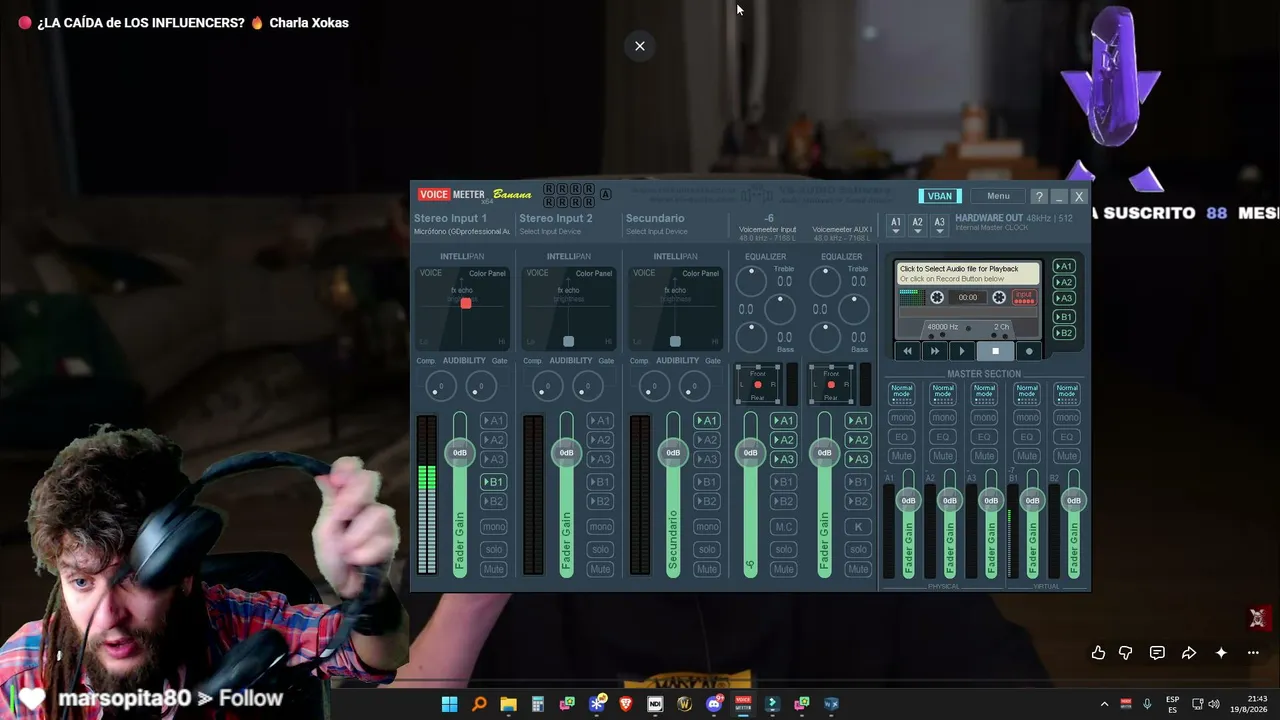
Task: Close the video overlay with the X
Action: 640,46
